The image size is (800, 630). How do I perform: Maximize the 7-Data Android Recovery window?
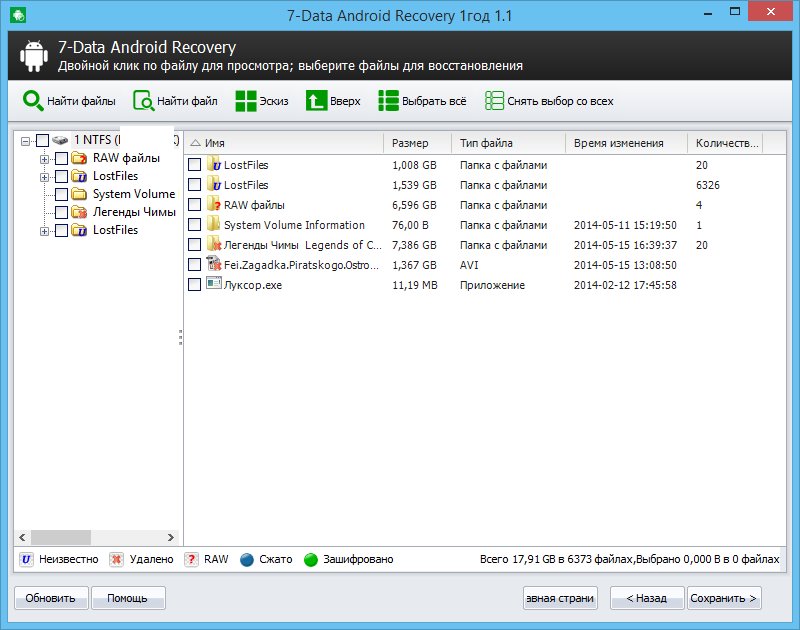(735, 12)
